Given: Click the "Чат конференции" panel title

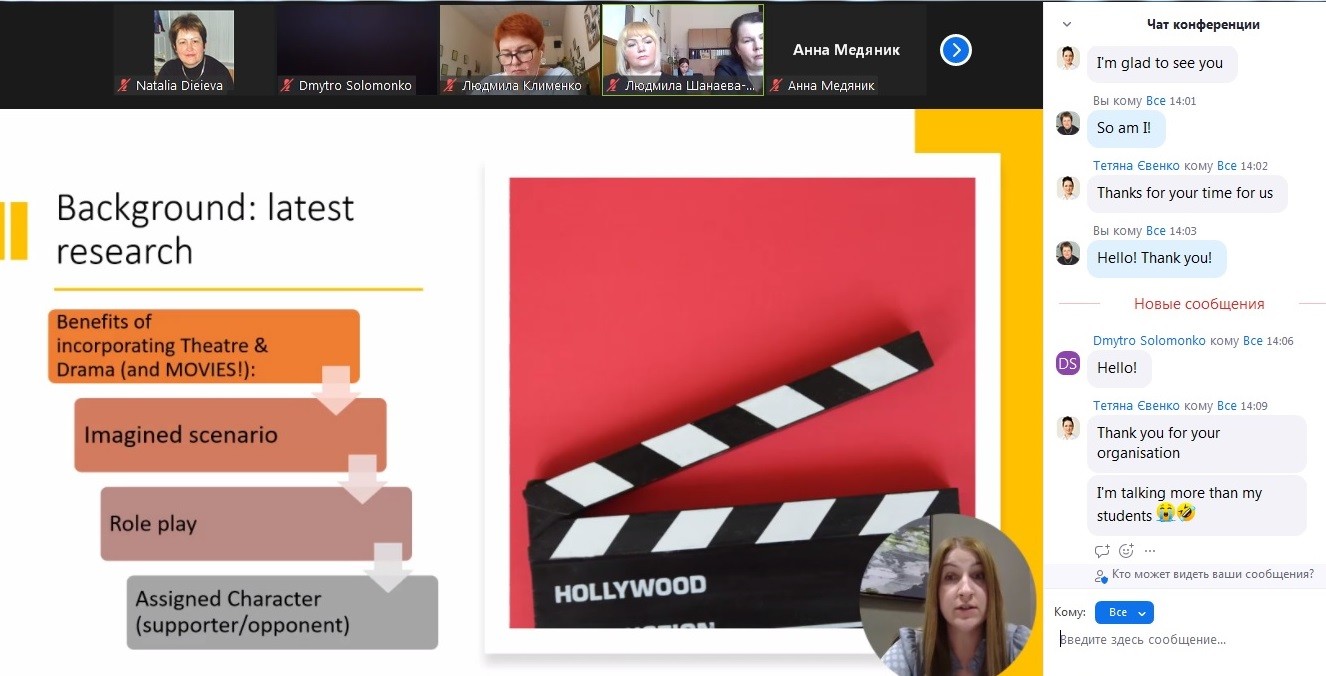Looking at the screenshot, I should [x=1203, y=25].
